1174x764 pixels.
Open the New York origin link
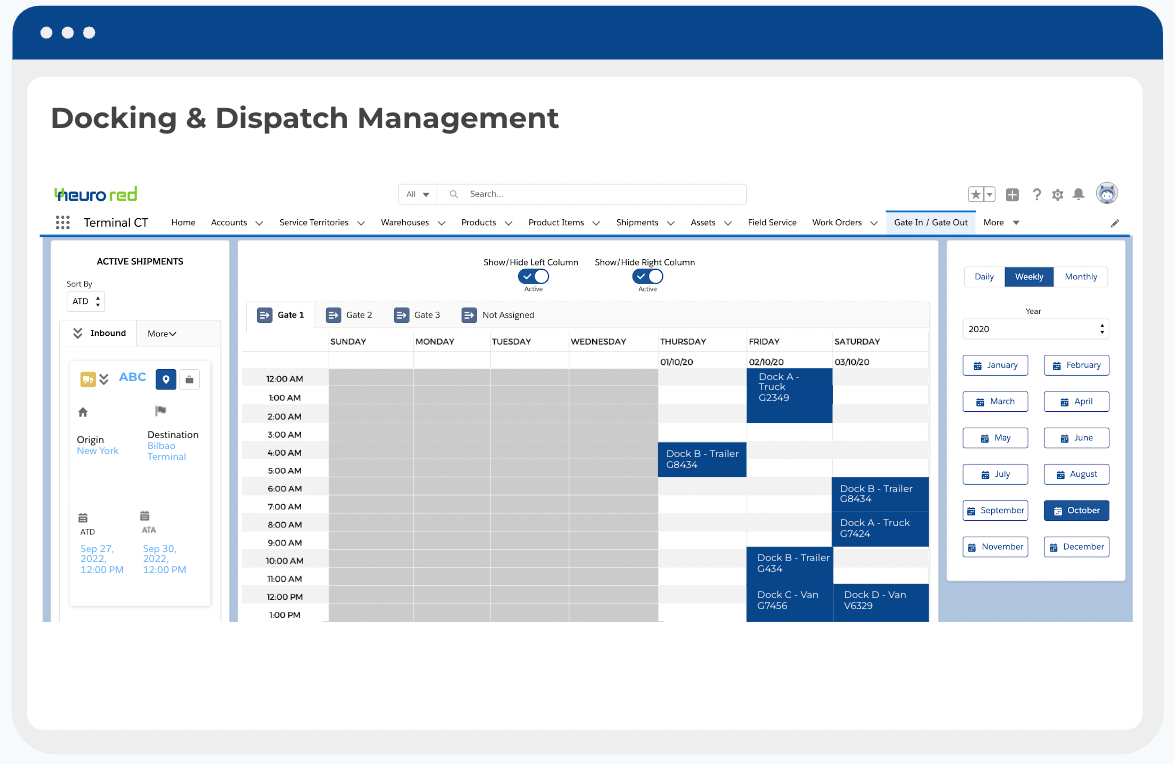97,450
